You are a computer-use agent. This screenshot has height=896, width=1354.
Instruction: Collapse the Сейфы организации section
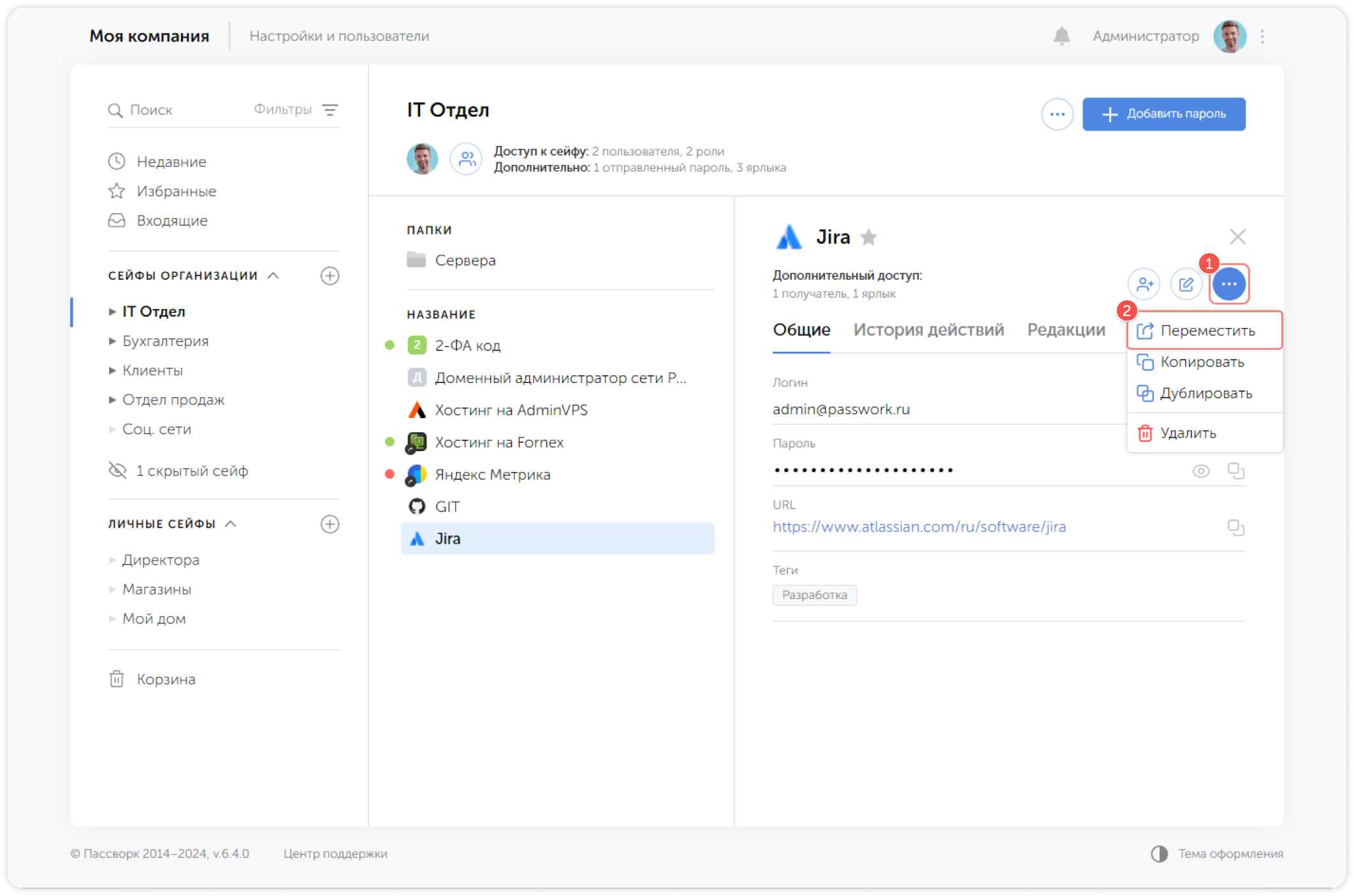click(273, 276)
